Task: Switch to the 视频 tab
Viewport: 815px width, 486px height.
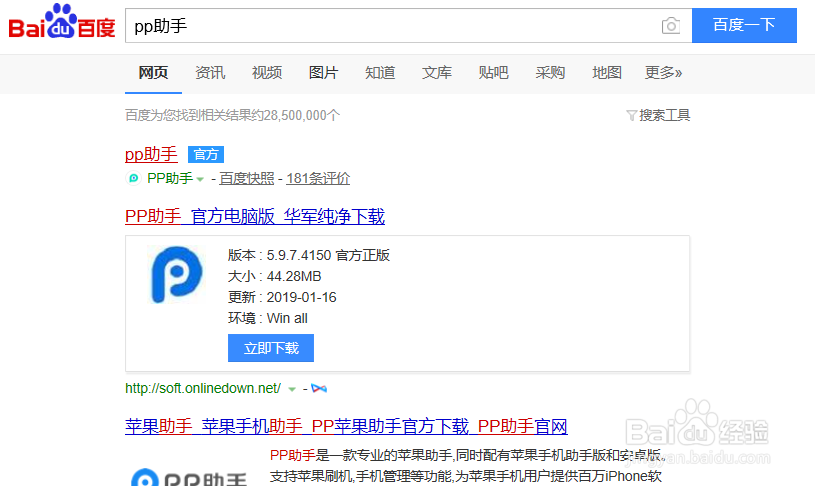Action: pos(267,72)
